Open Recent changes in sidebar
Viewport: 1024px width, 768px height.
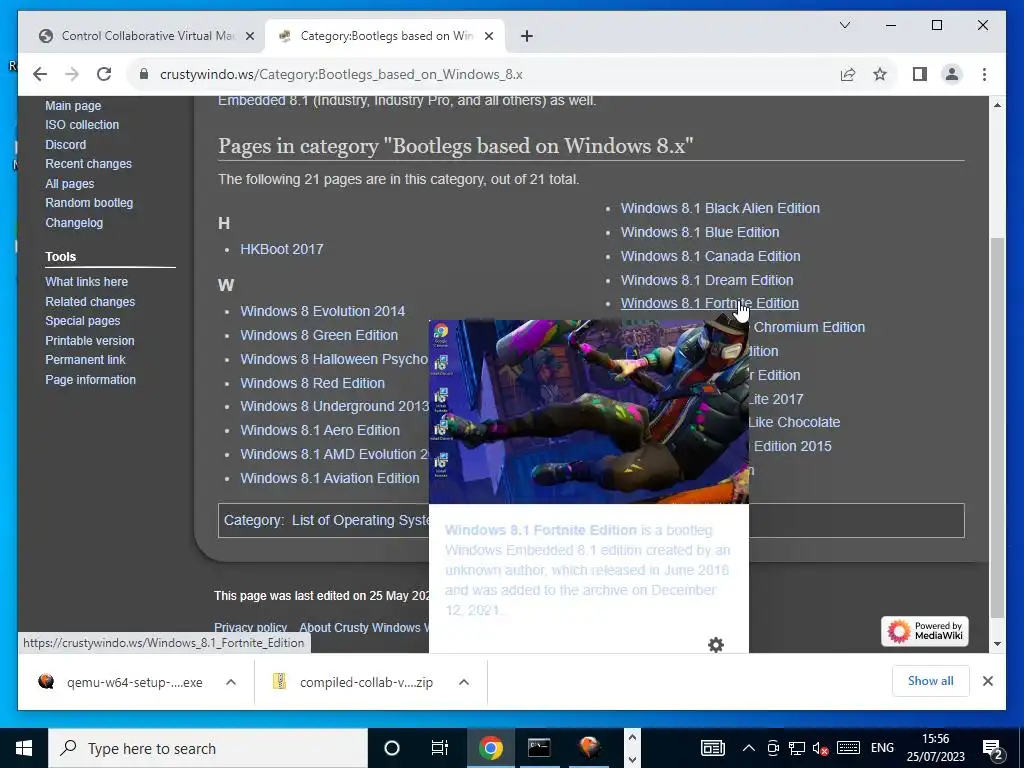click(x=88, y=164)
